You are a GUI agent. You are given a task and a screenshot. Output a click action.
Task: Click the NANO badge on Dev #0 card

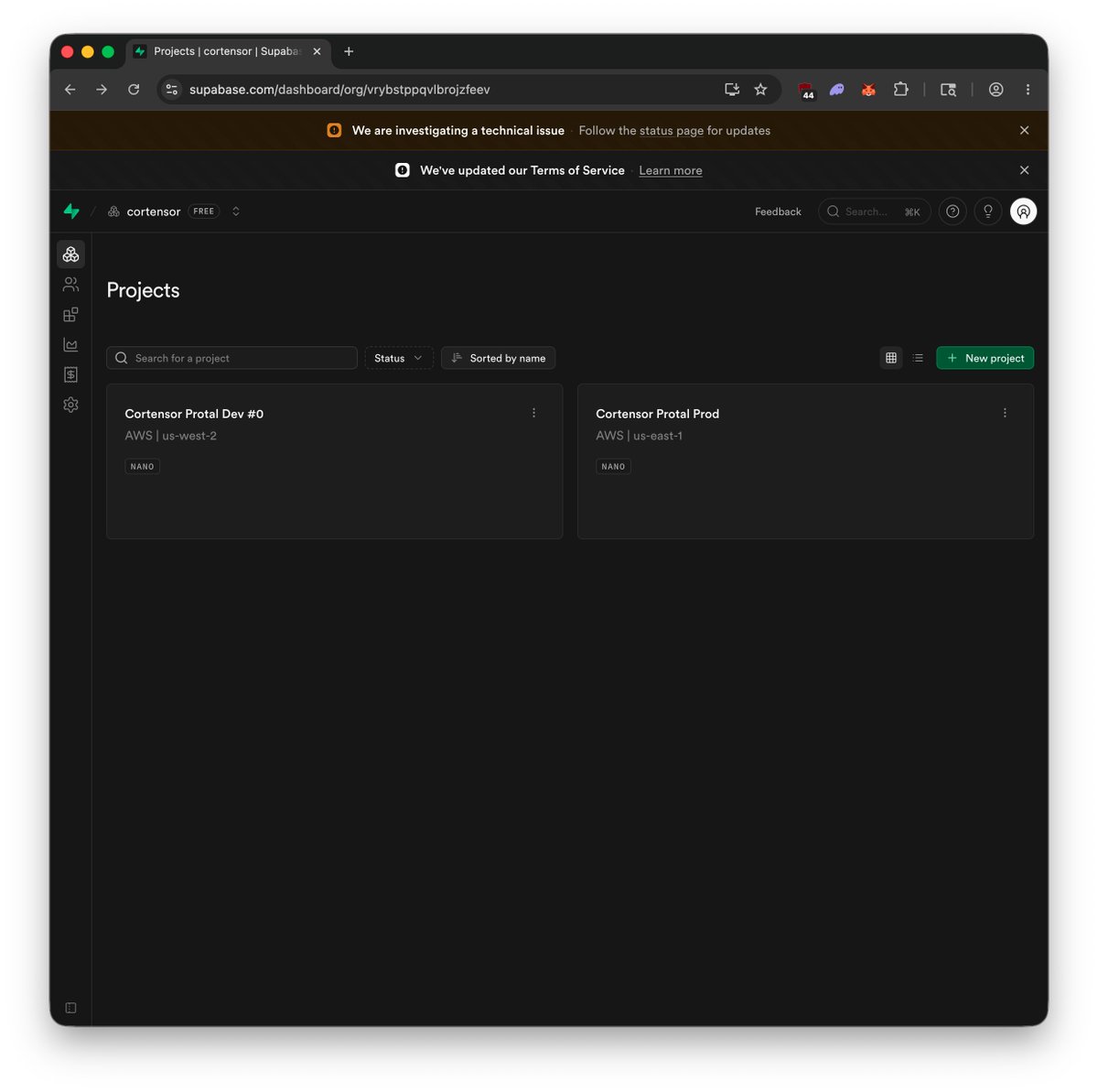click(143, 467)
